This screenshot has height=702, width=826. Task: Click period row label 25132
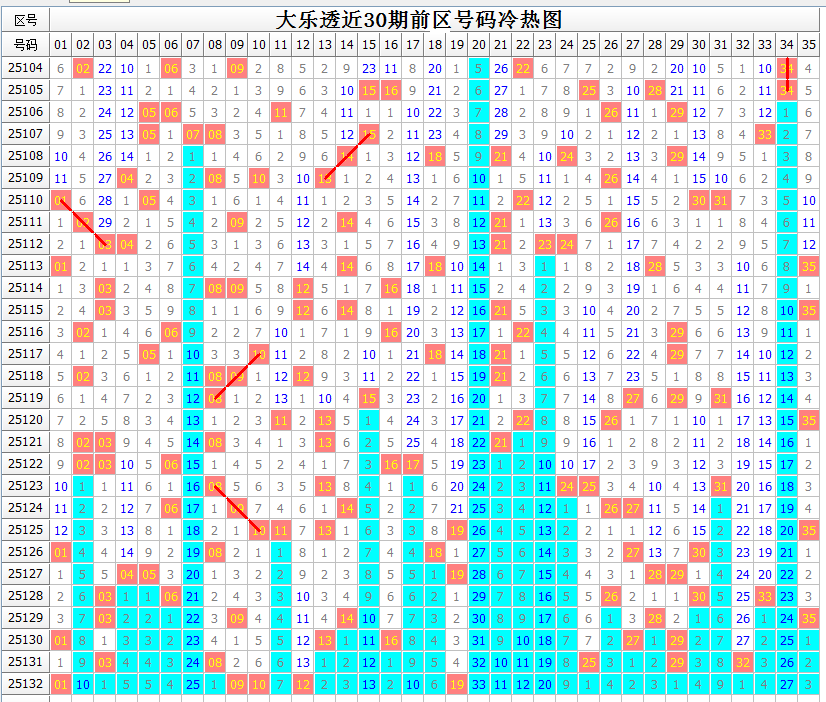tap(25, 684)
